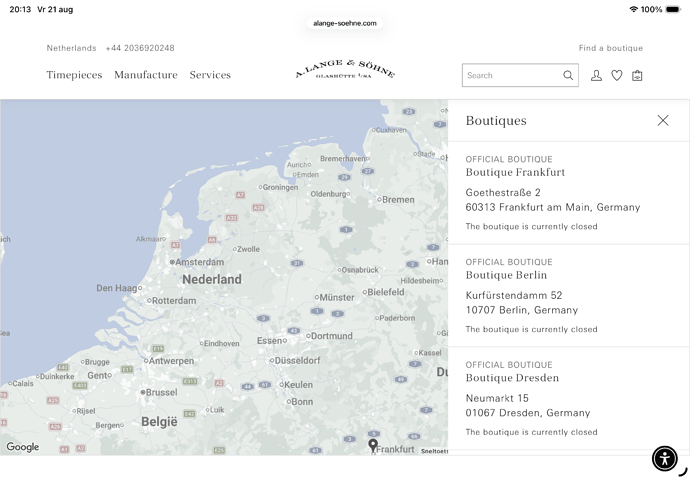Click the Dortmund label on the map
Viewport: 690px width, 479px height.
click(332, 336)
